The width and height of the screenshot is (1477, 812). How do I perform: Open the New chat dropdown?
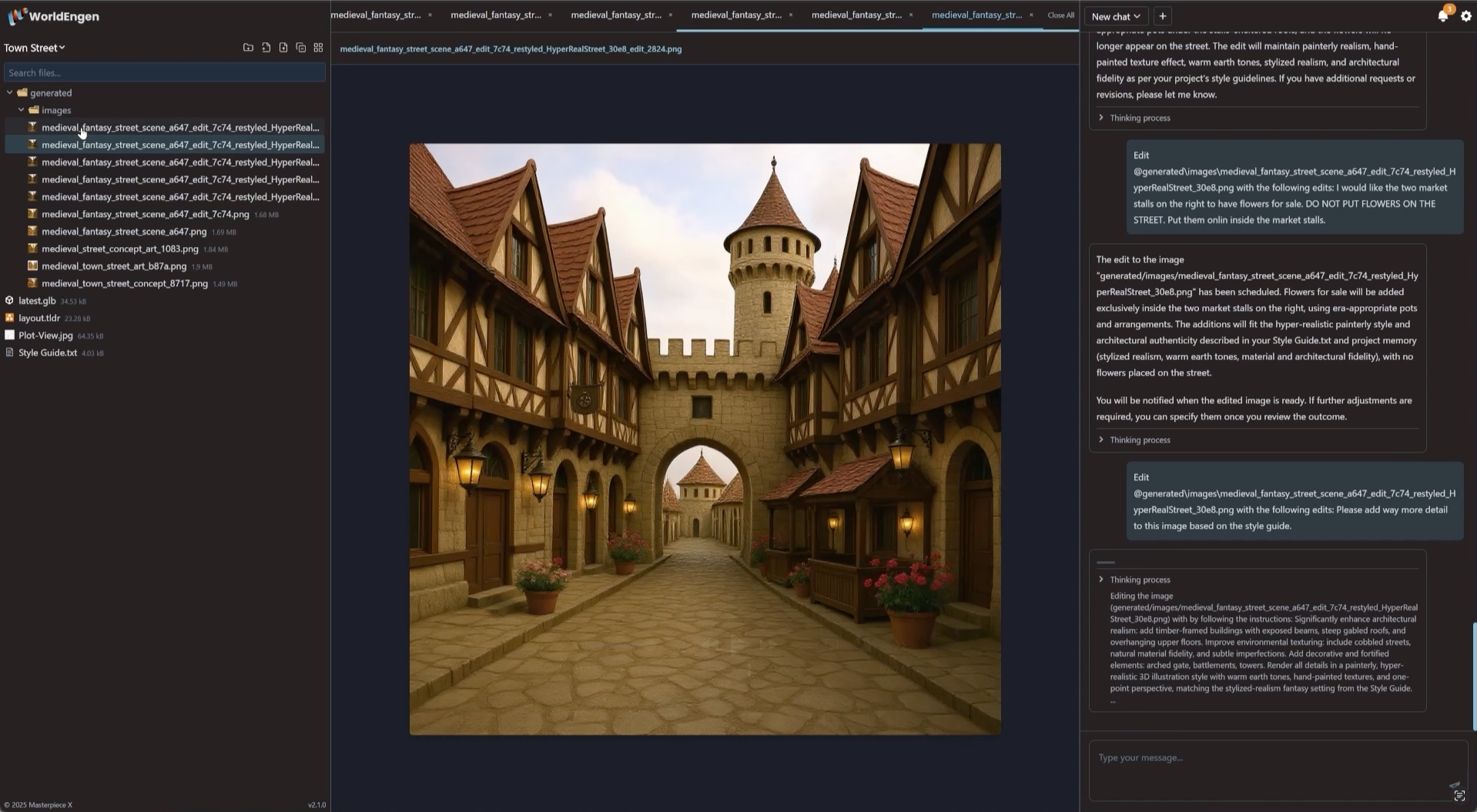[x=1115, y=16]
